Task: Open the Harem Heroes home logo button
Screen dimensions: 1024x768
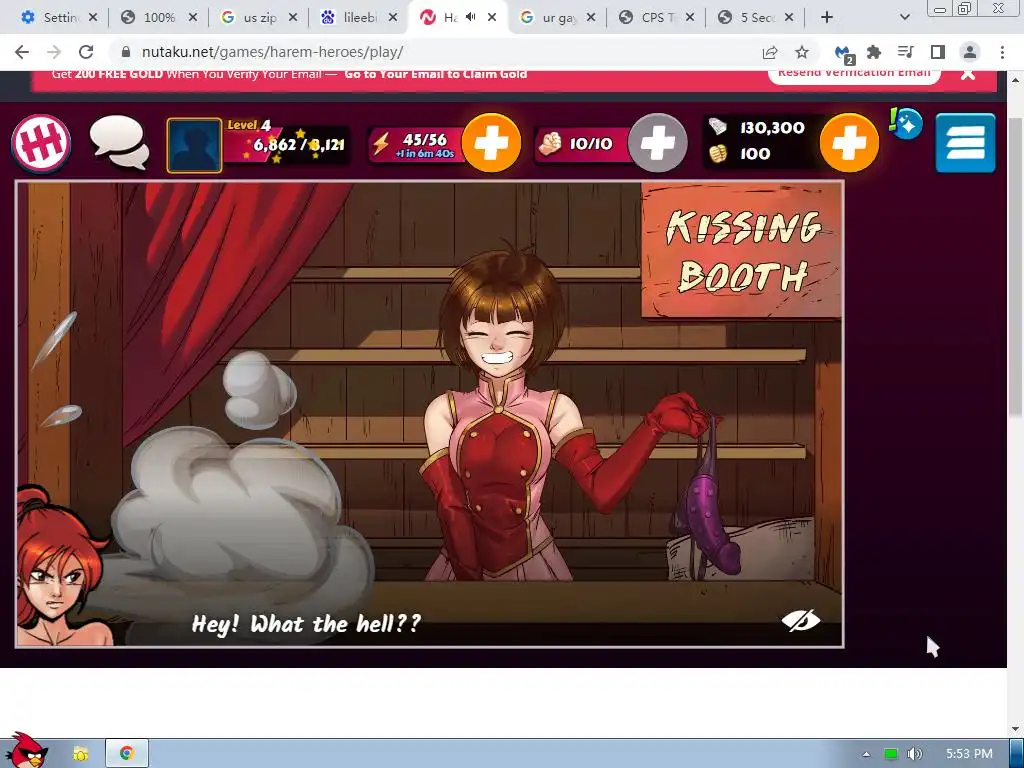Action: [40, 144]
